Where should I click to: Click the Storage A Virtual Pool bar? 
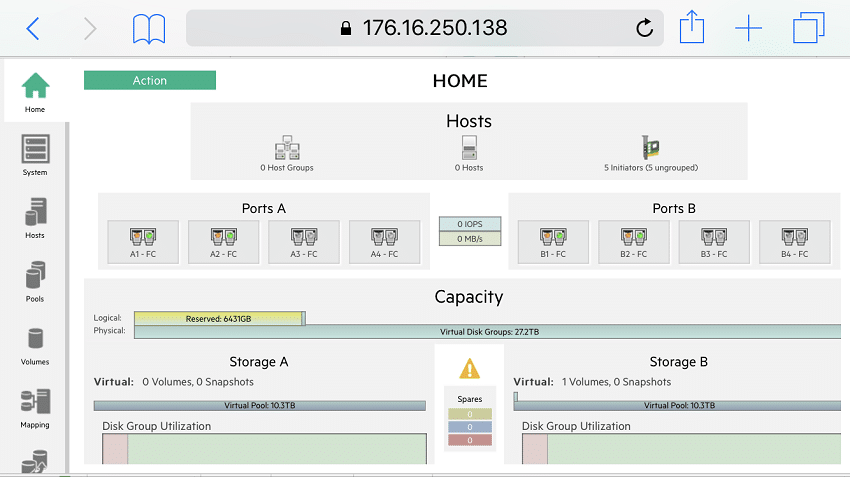tap(260, 405)
